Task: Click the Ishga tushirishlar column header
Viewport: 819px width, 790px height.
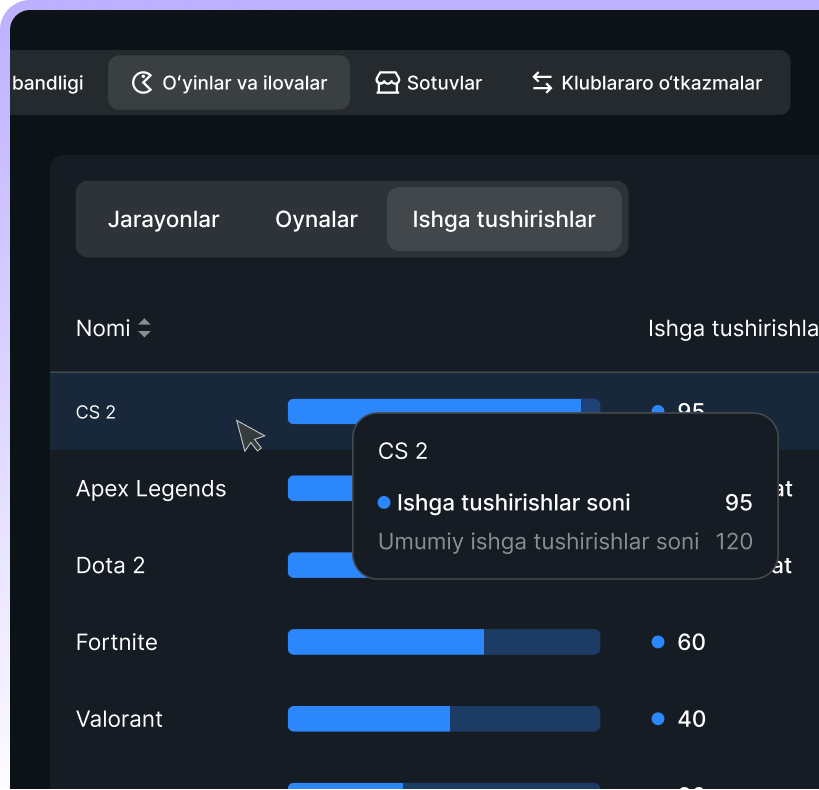Action: [732, 328]
